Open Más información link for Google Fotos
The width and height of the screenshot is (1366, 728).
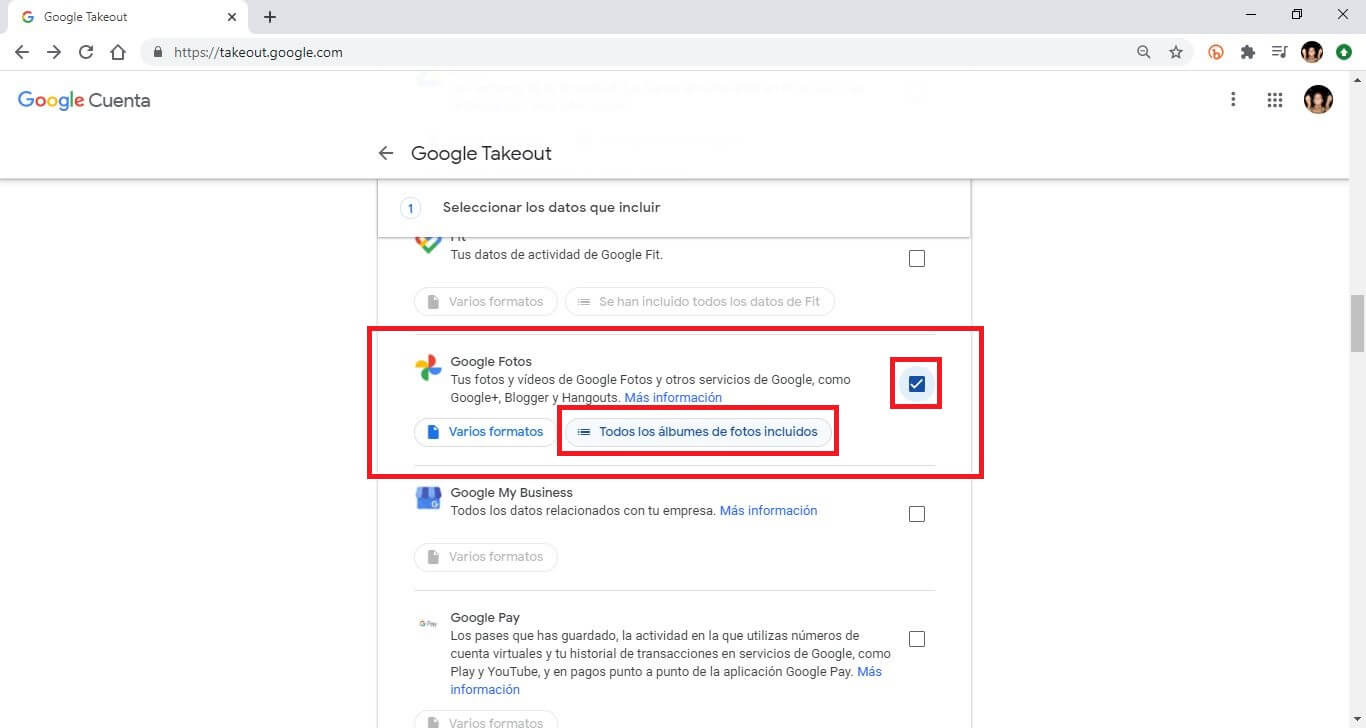point(673,398)
